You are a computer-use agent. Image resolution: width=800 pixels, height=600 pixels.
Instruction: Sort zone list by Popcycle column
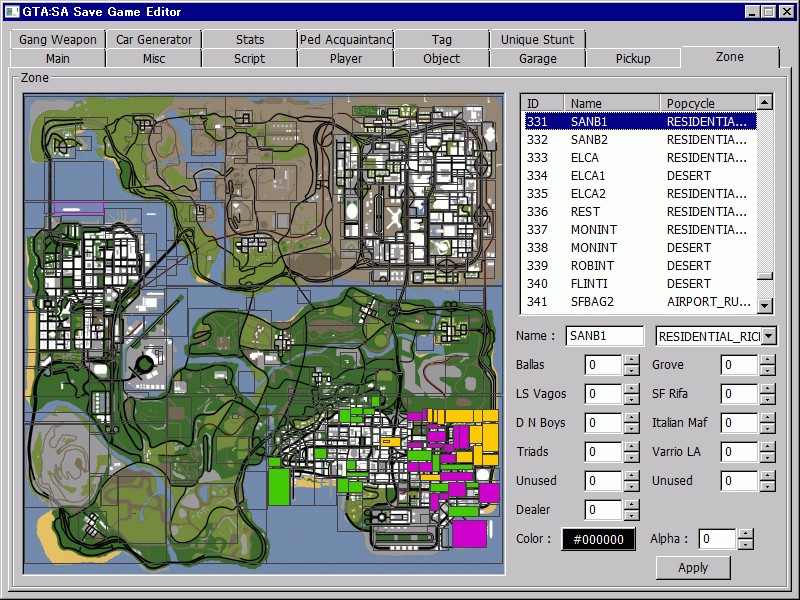pos(708,103)
